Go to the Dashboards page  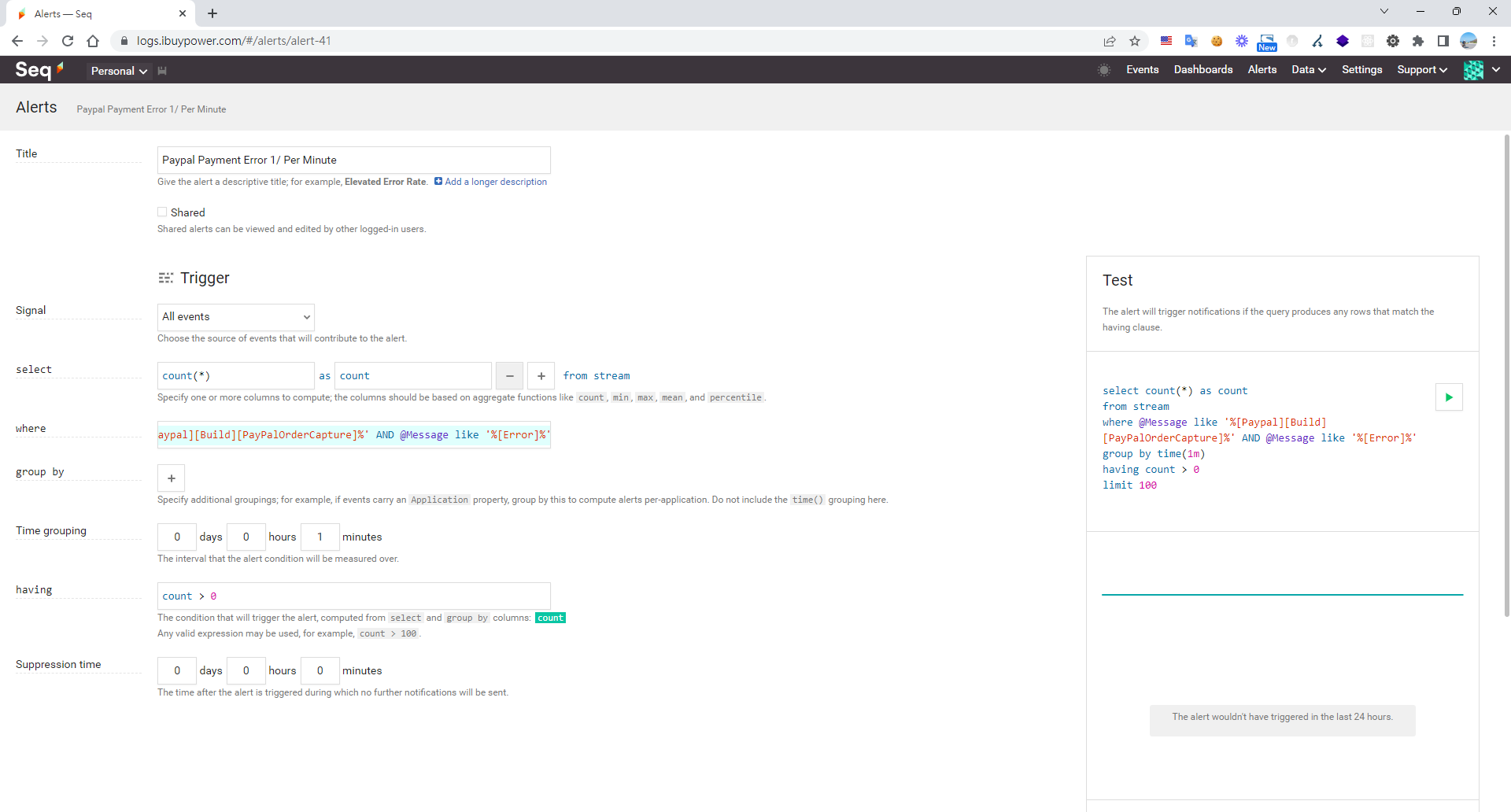pyautogui.click(x=1203, y=70)
